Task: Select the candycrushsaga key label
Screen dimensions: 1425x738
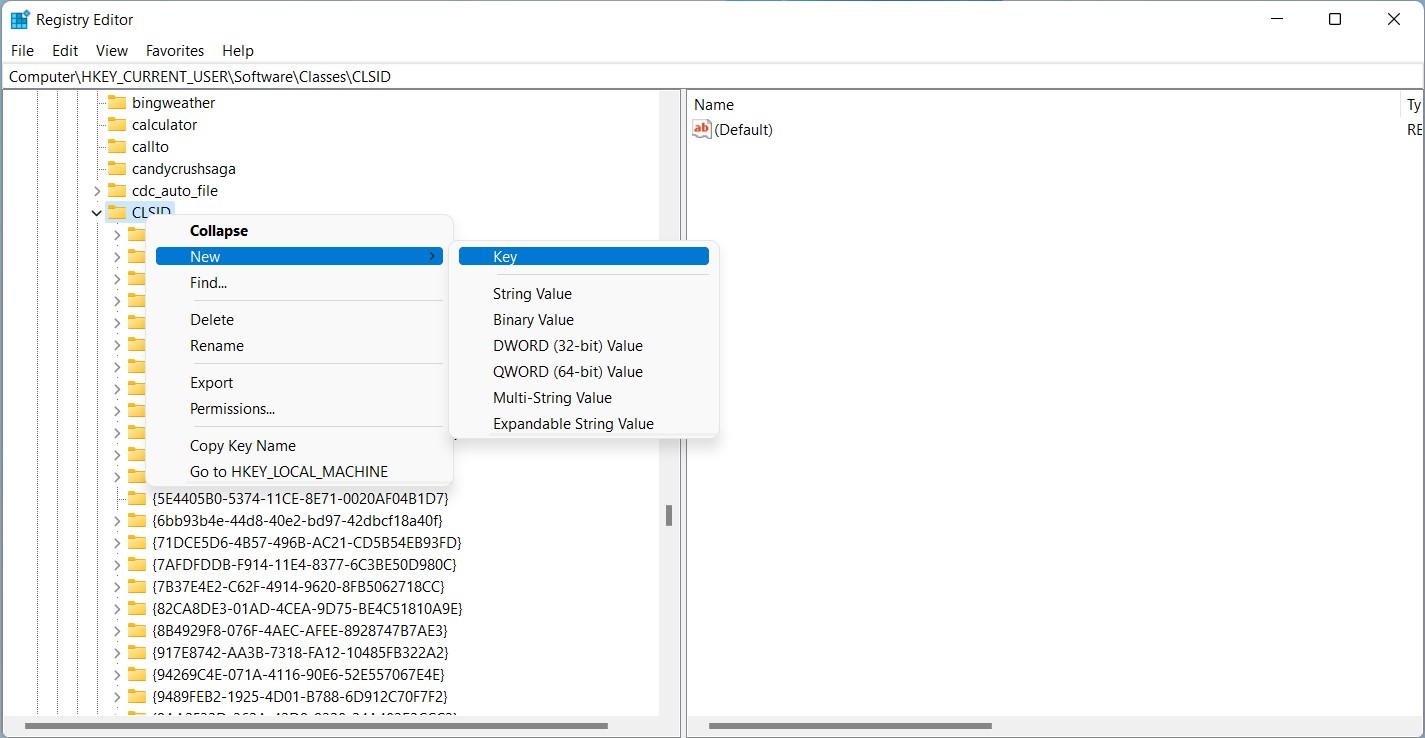Action: tap(184, 169)
